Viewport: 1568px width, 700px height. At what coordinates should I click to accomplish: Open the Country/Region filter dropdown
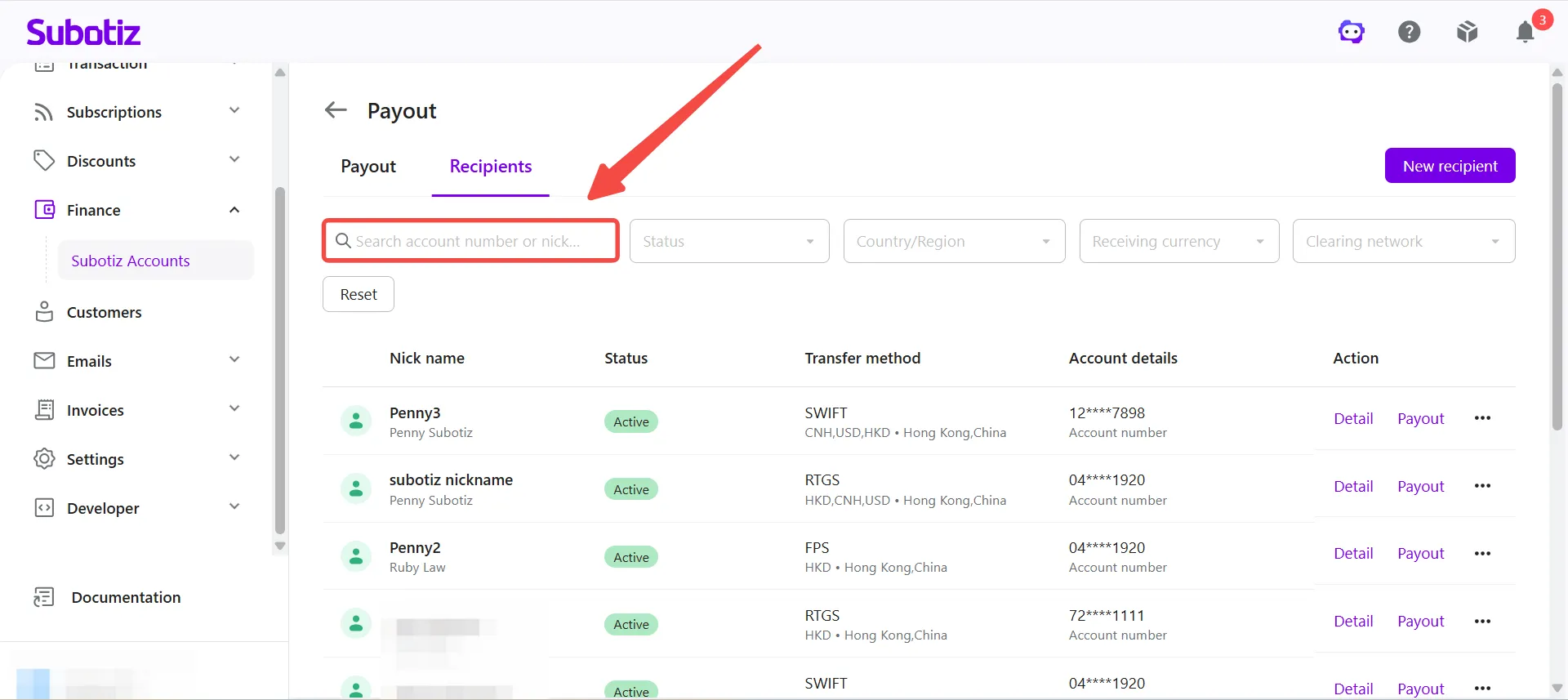pos(954,241)
